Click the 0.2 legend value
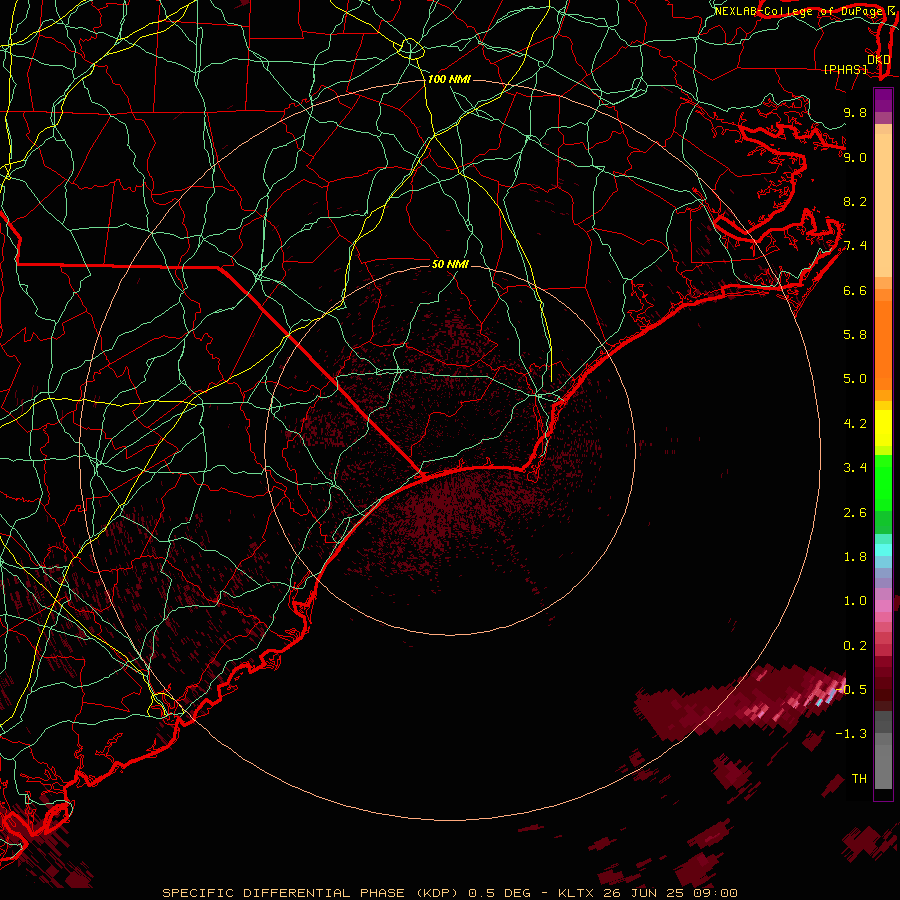 coord(855,645)
